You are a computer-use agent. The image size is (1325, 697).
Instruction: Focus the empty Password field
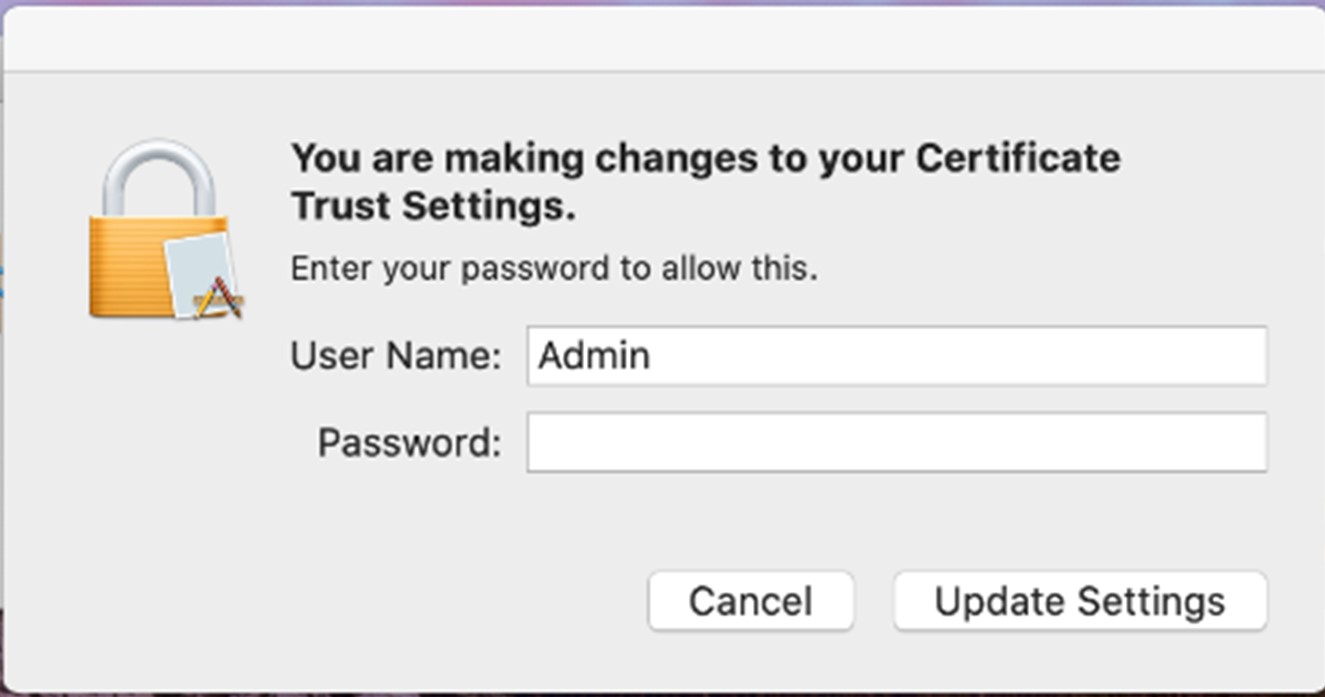[897, 441]
